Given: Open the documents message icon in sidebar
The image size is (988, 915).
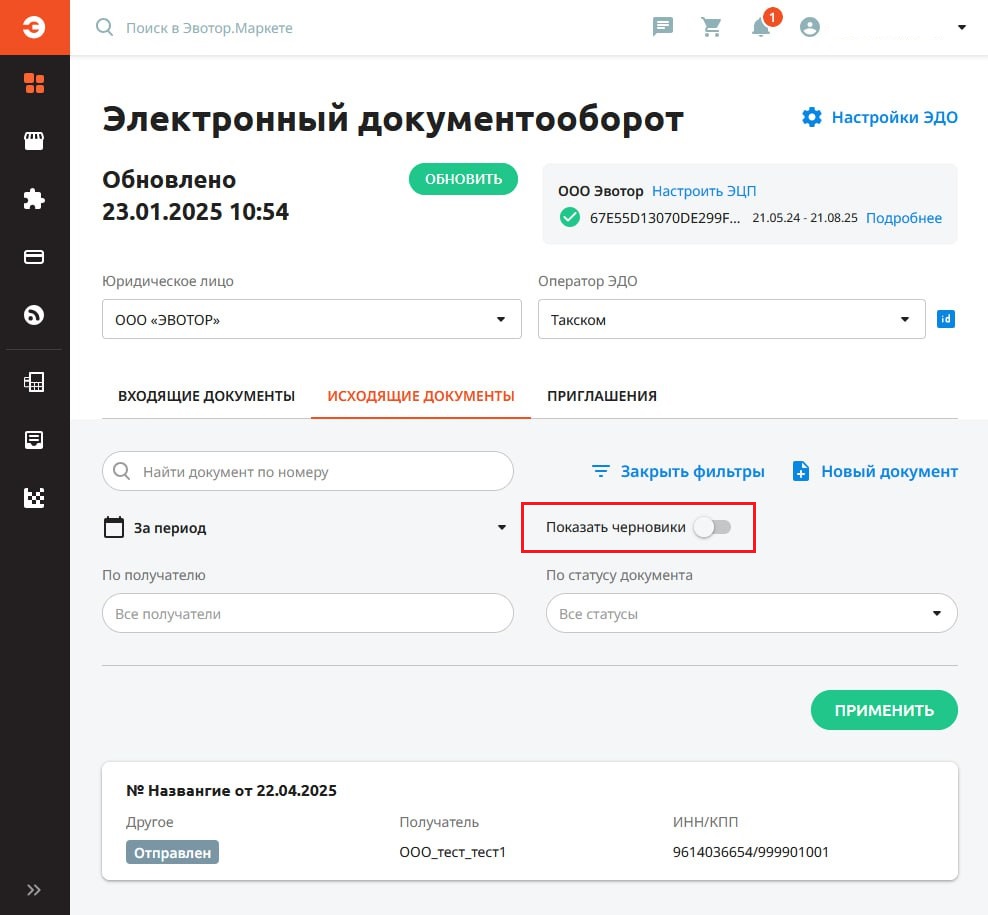Looking at the screenshot, I should [34, 440].
